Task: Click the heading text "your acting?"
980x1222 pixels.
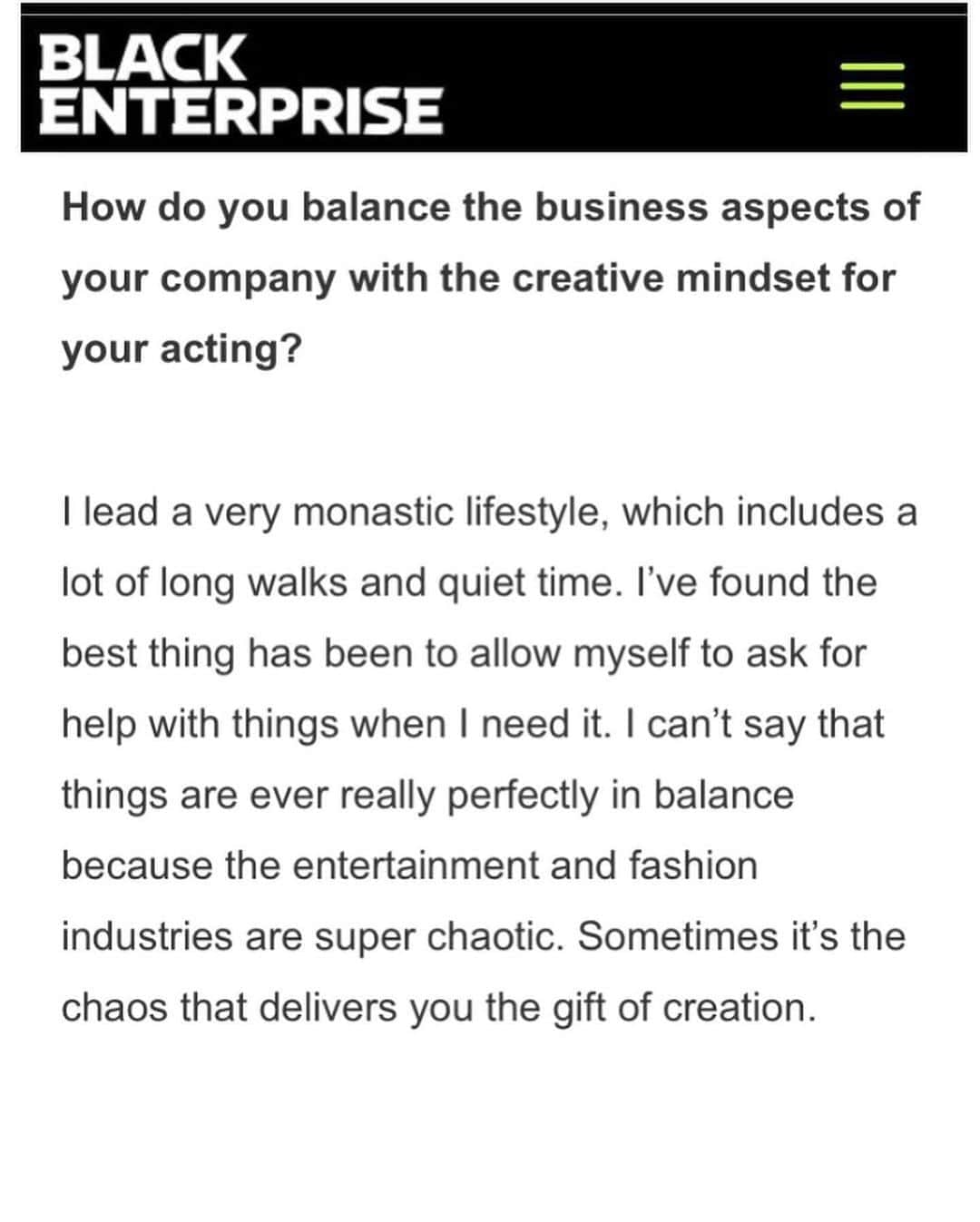Action: 181,349
